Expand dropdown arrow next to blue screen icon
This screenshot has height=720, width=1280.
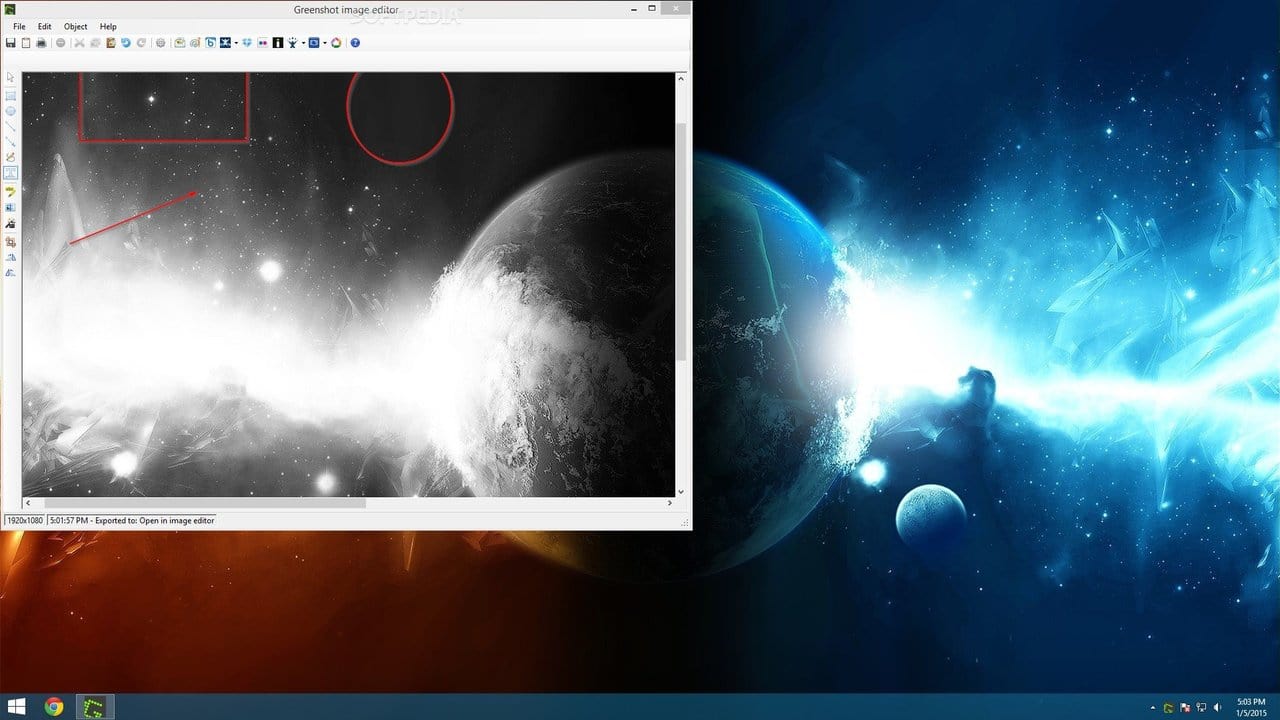tap(325, 43)
